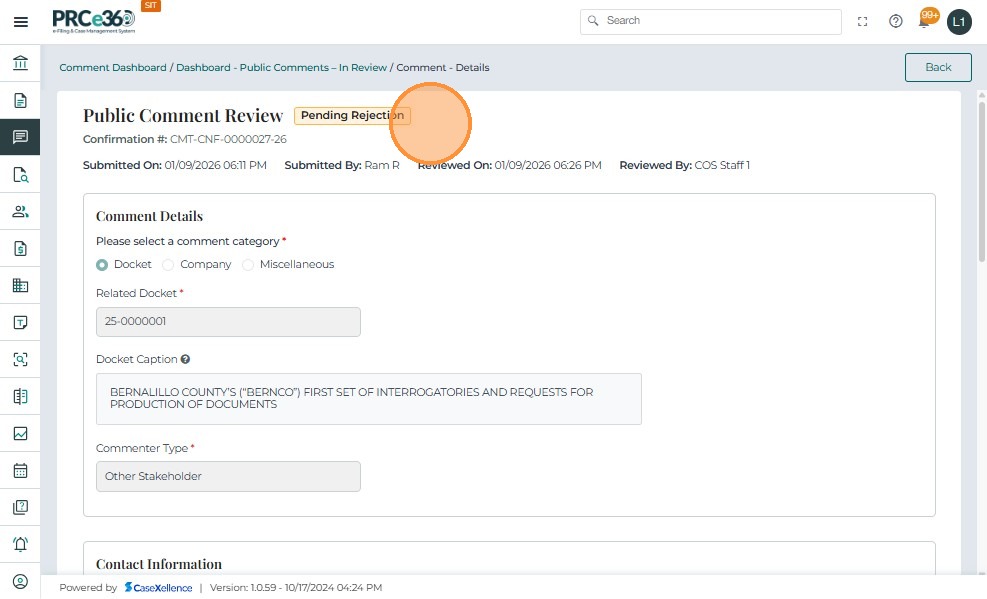Image resolution: width=987 pixels, height=599 pixels.
Task: Select the Company comment category
Action: (x=168, y=265)
